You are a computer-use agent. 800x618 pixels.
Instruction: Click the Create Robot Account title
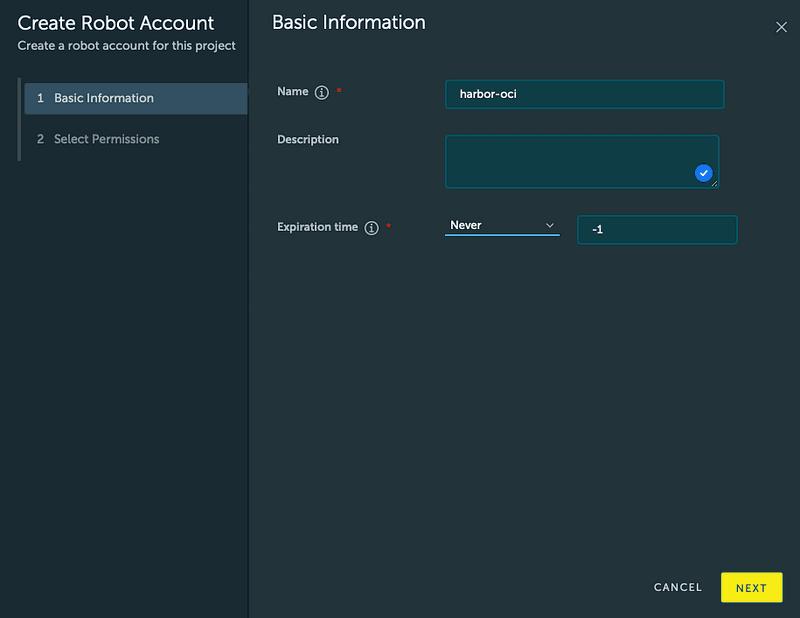pos(116,23)
